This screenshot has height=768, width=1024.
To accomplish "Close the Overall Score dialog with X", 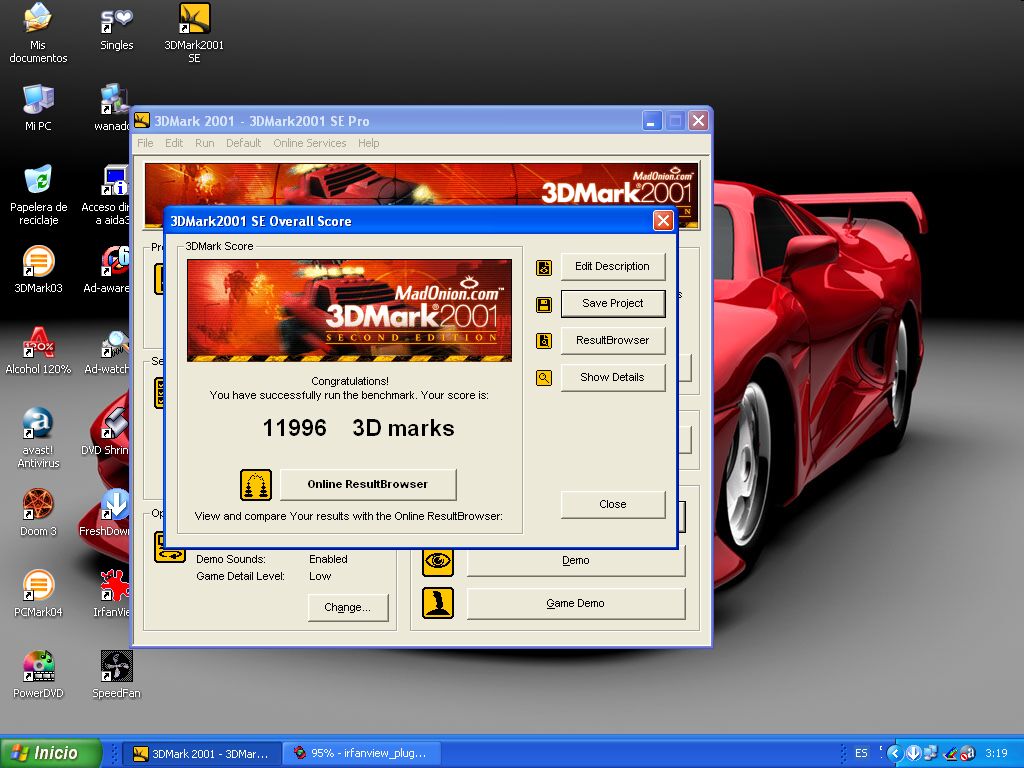I will 662,221.
